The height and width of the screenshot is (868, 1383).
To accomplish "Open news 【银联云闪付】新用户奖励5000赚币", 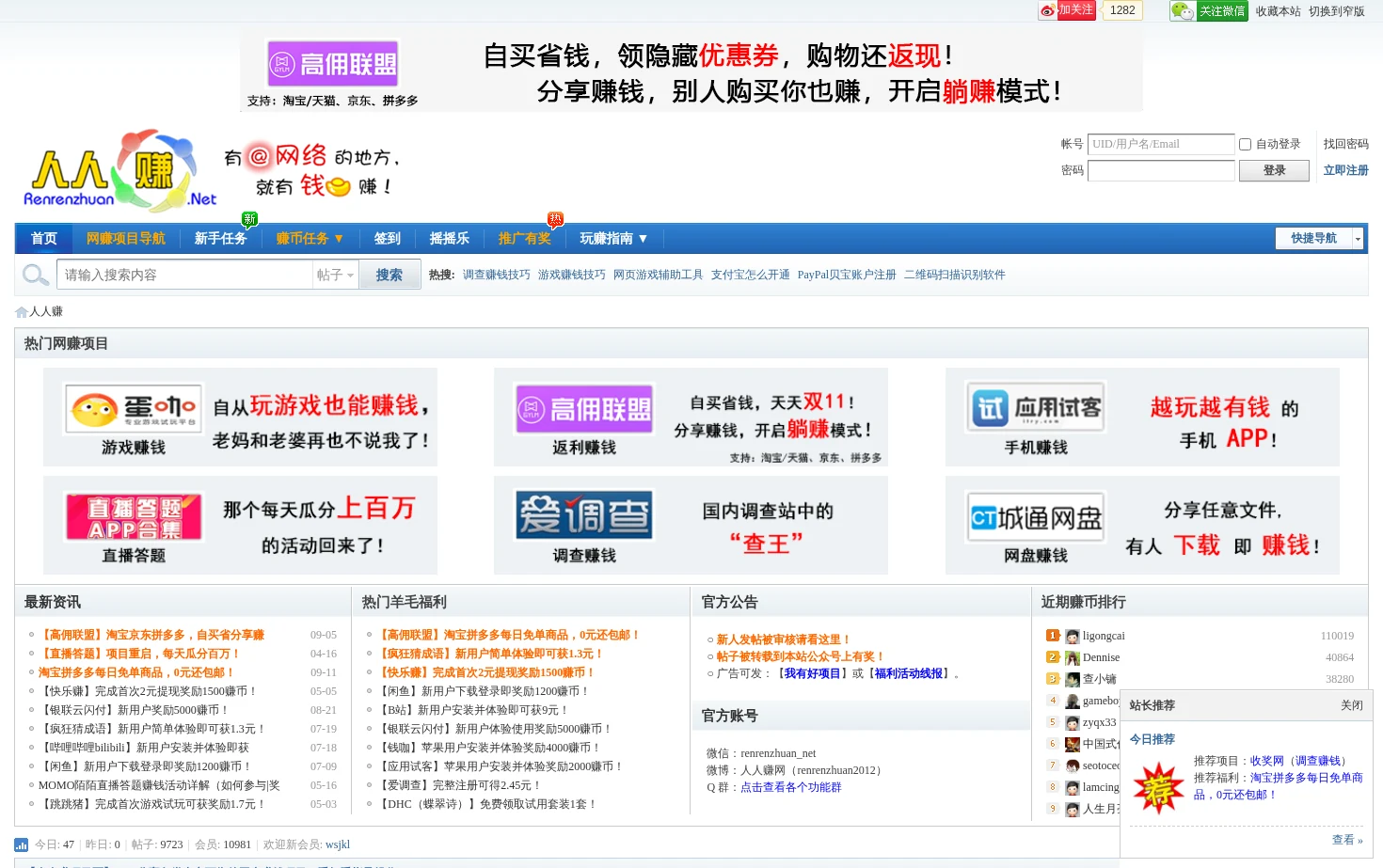I will 135,710.
